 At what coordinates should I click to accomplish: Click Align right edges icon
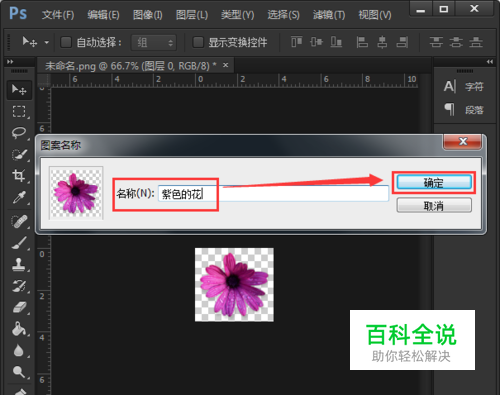(x=402, y=42)
